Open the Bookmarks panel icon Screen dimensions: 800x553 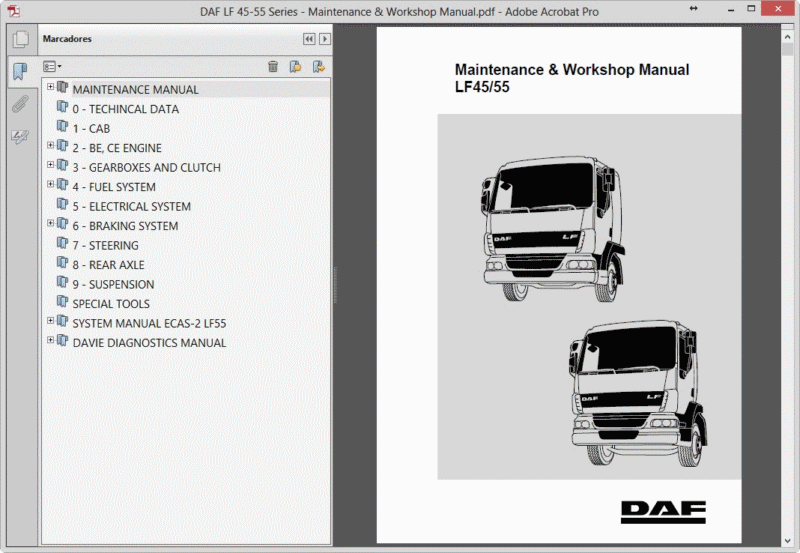coord(20,71)
